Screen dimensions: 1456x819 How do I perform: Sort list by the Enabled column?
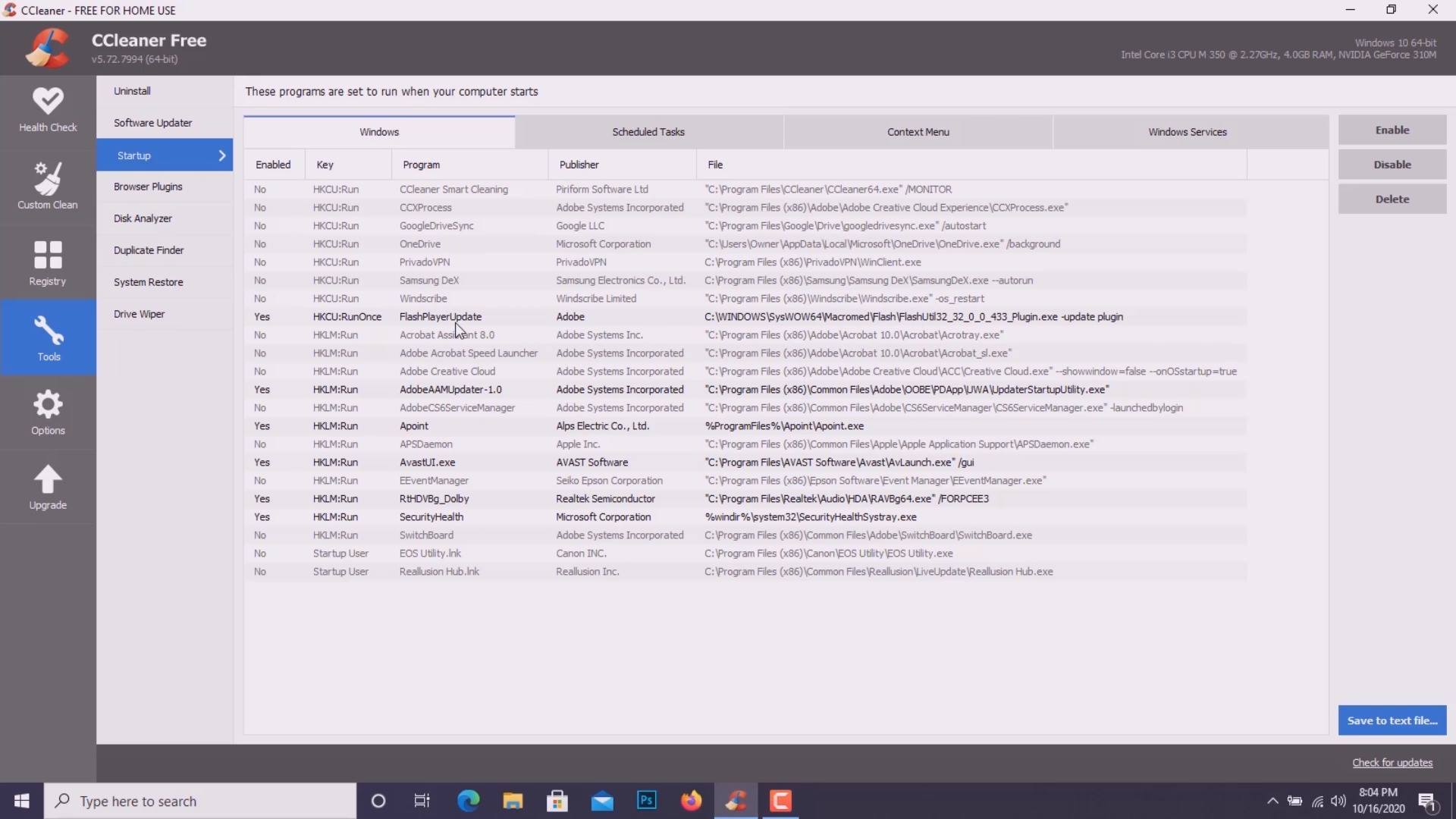coord(274,165)
